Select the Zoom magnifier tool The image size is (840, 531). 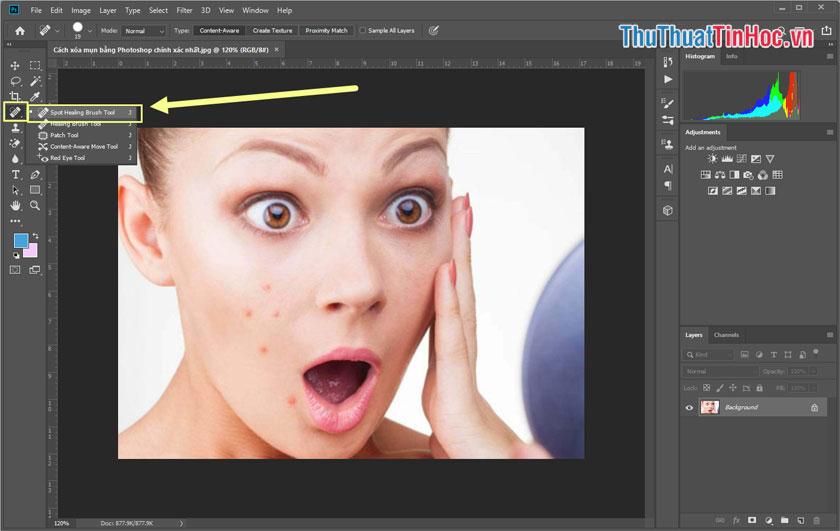pyautogui.click(x=35, y=206)
